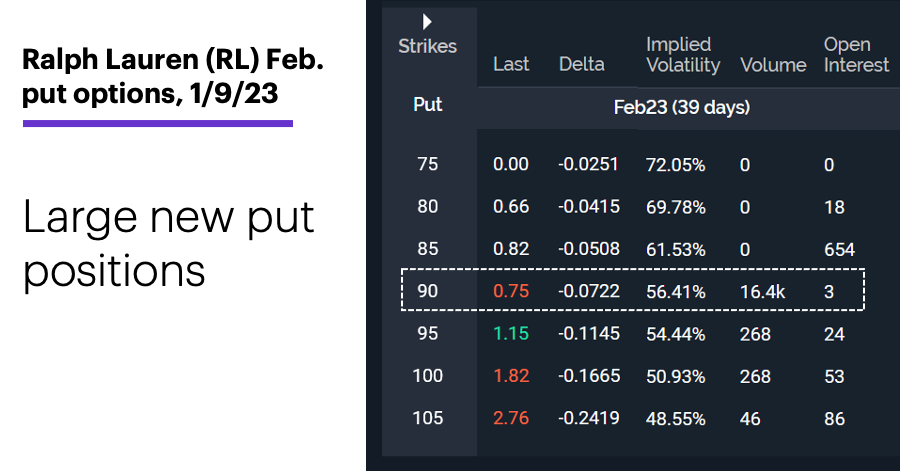Click the 0.75 last price in red

pyautogui.click(x=511, y=291)
